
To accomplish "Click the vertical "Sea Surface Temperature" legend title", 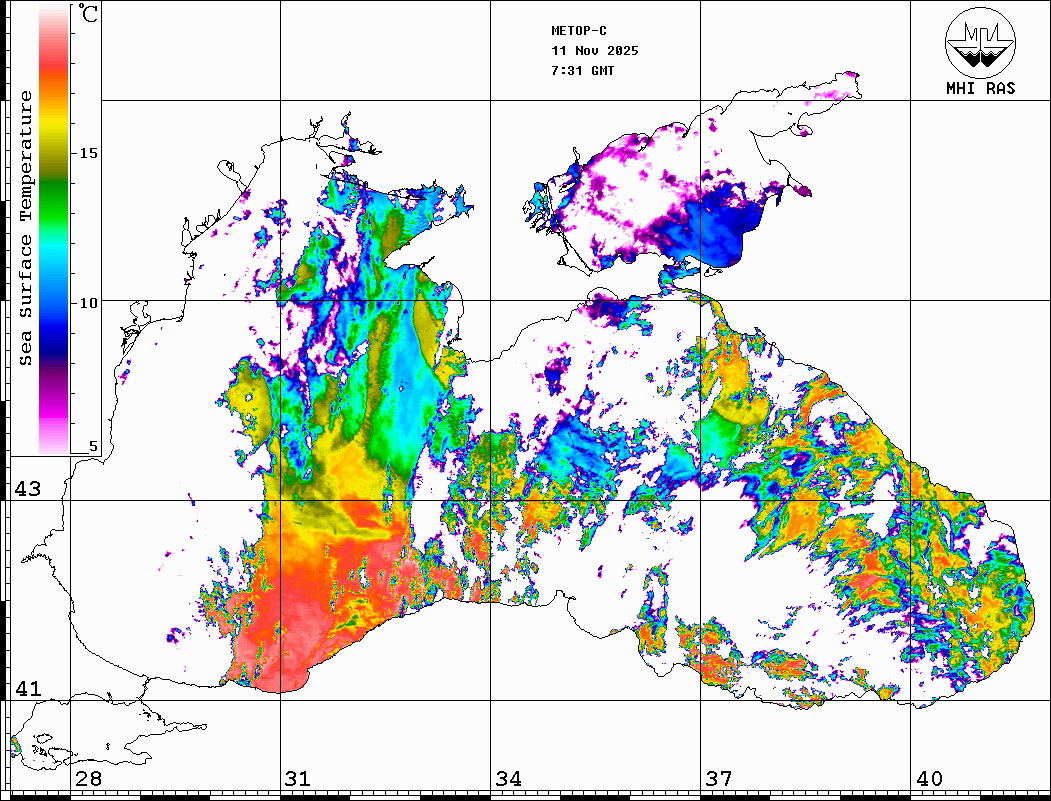I will point(26,228).
